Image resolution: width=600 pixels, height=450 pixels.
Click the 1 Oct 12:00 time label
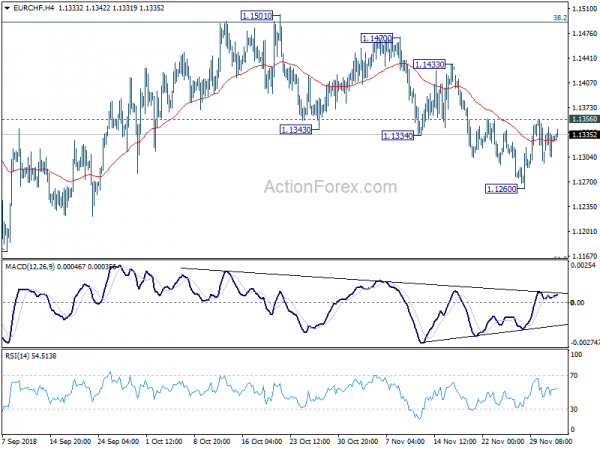pyautogui.click(x=164, y=442)
